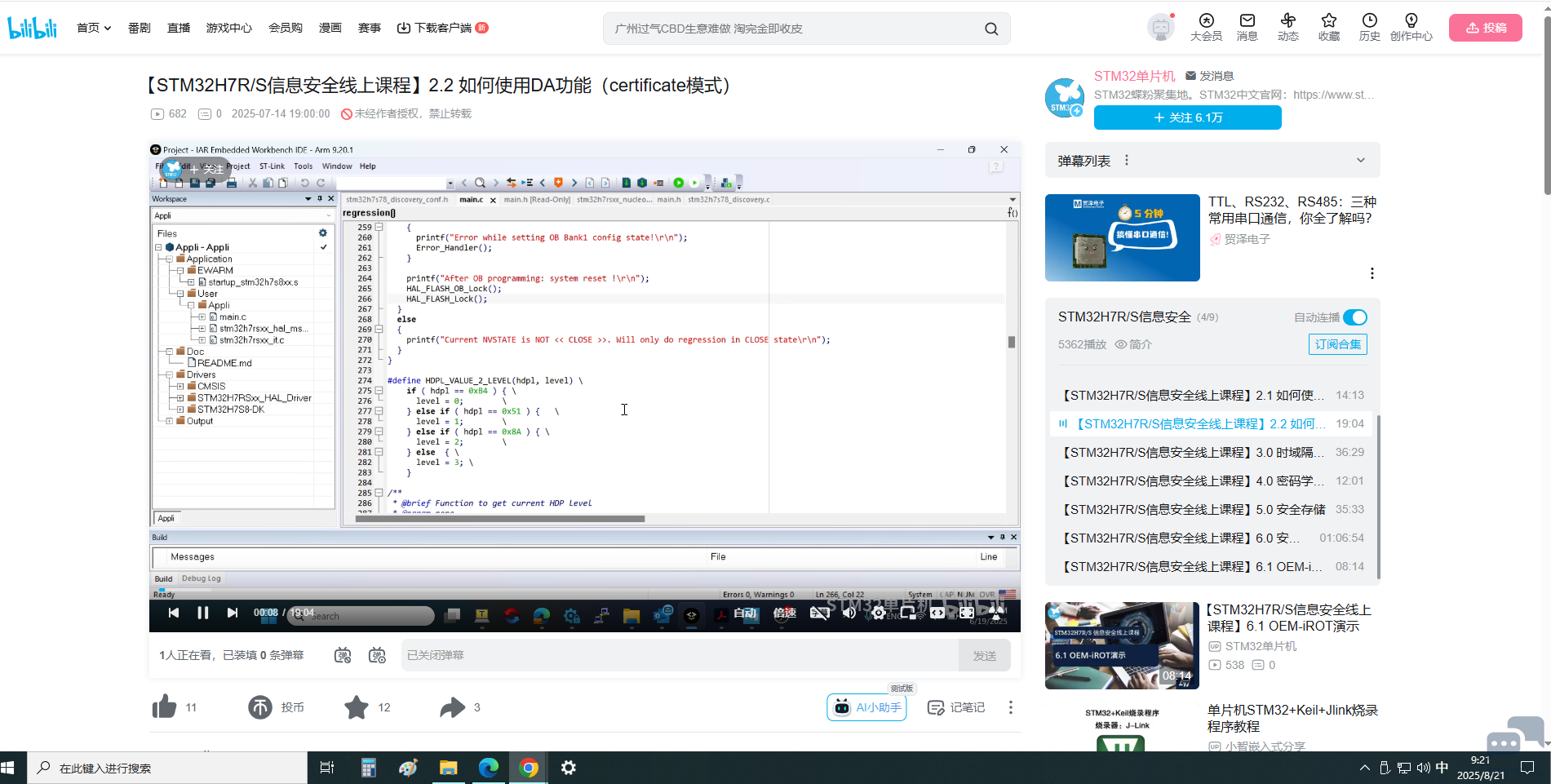Focus the bilibili search box
This screenshot has width=1551, height=784.
(795, 29)
